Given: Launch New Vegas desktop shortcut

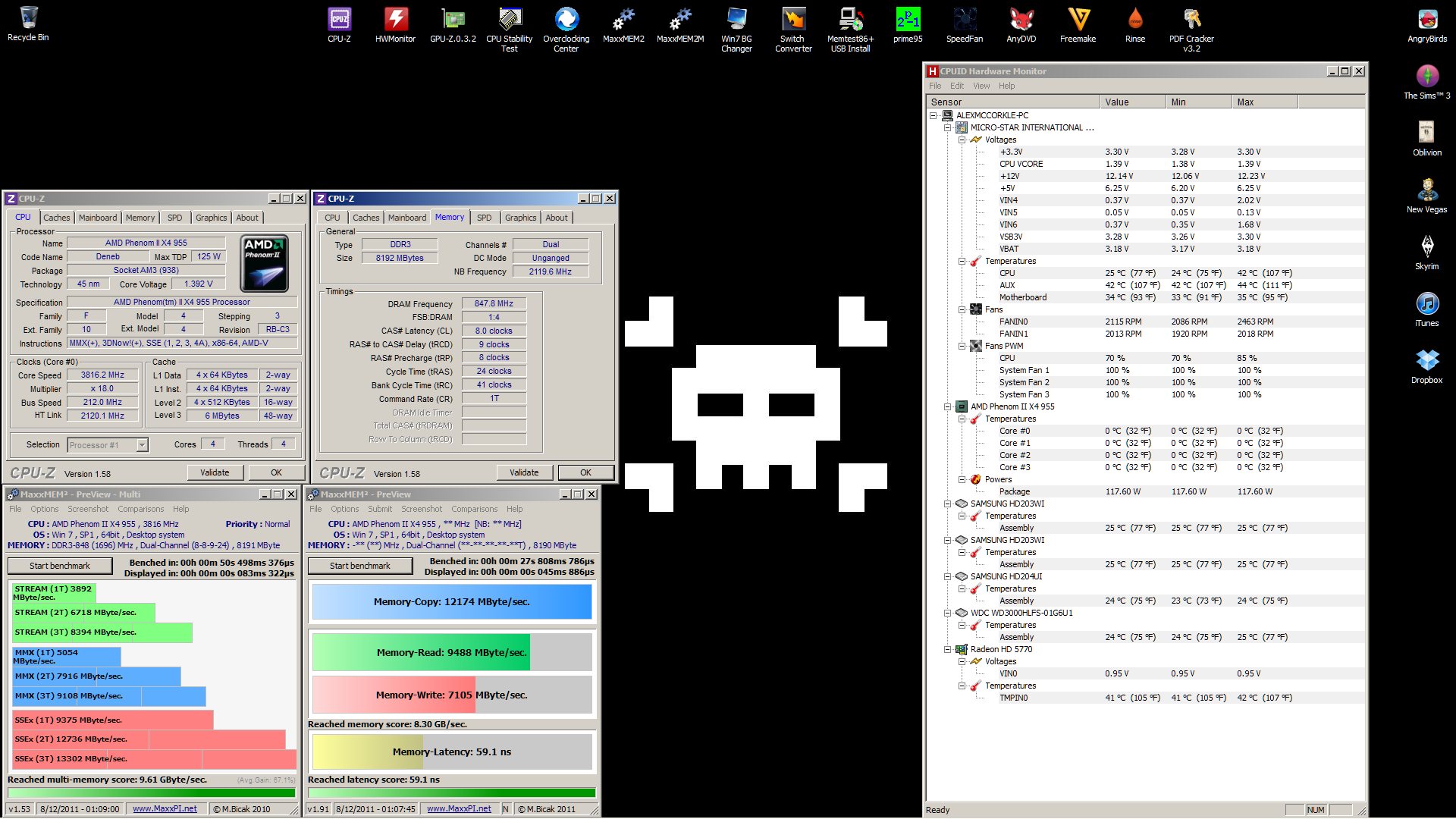Looking at the screenshot, I should 1427,195.
